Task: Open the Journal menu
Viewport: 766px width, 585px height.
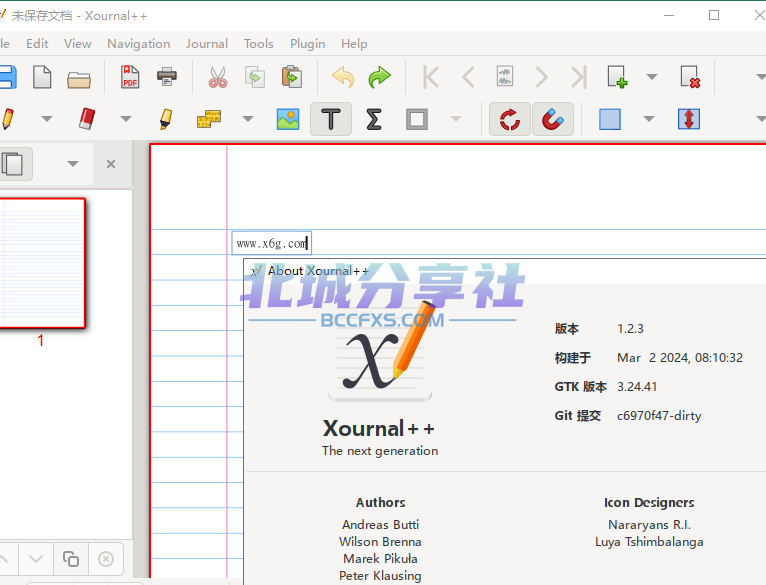Action: point(207,43)
